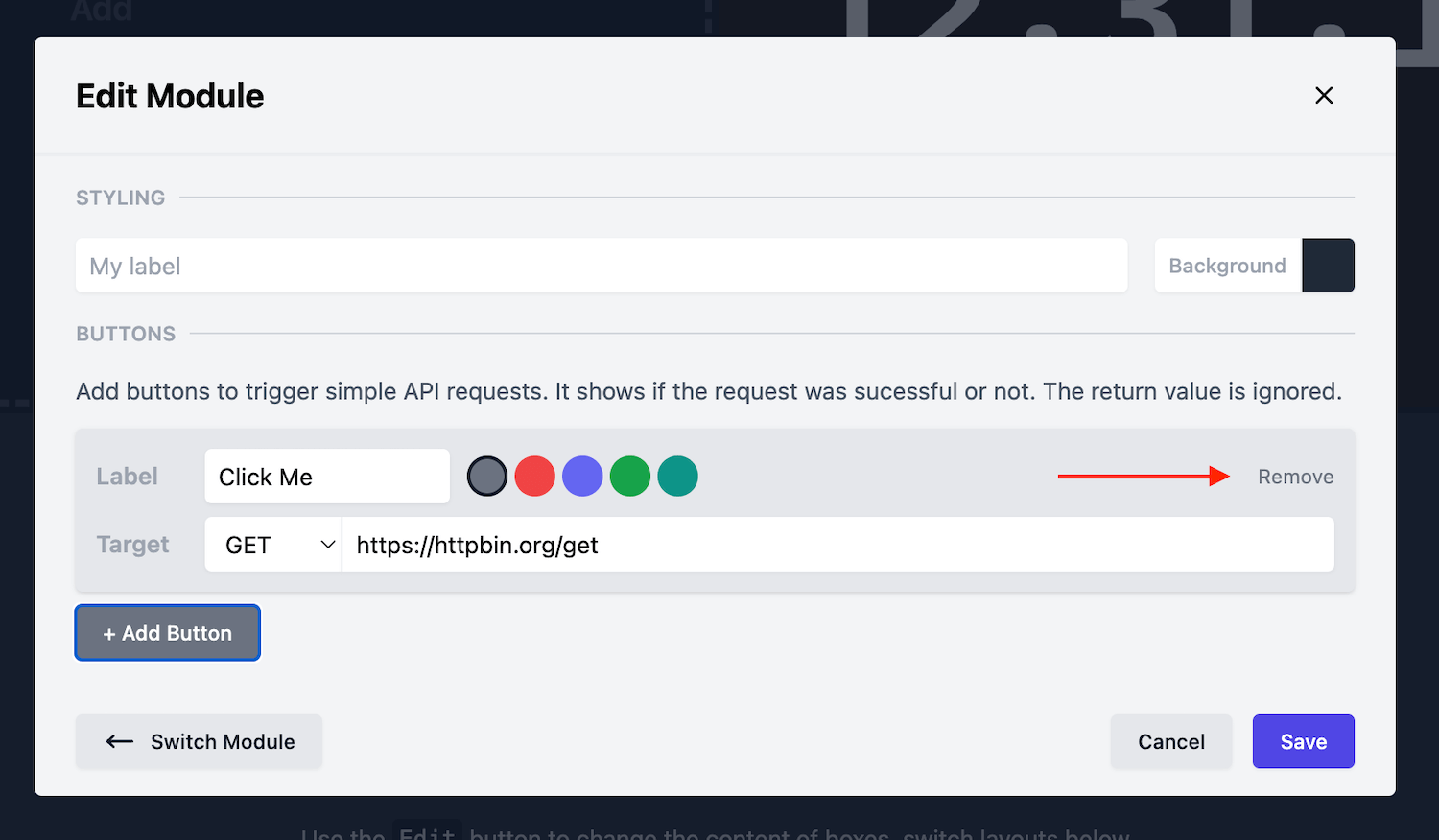1439x840 pixels.
Task: Select the green button color circle
Action: (630, 477)
